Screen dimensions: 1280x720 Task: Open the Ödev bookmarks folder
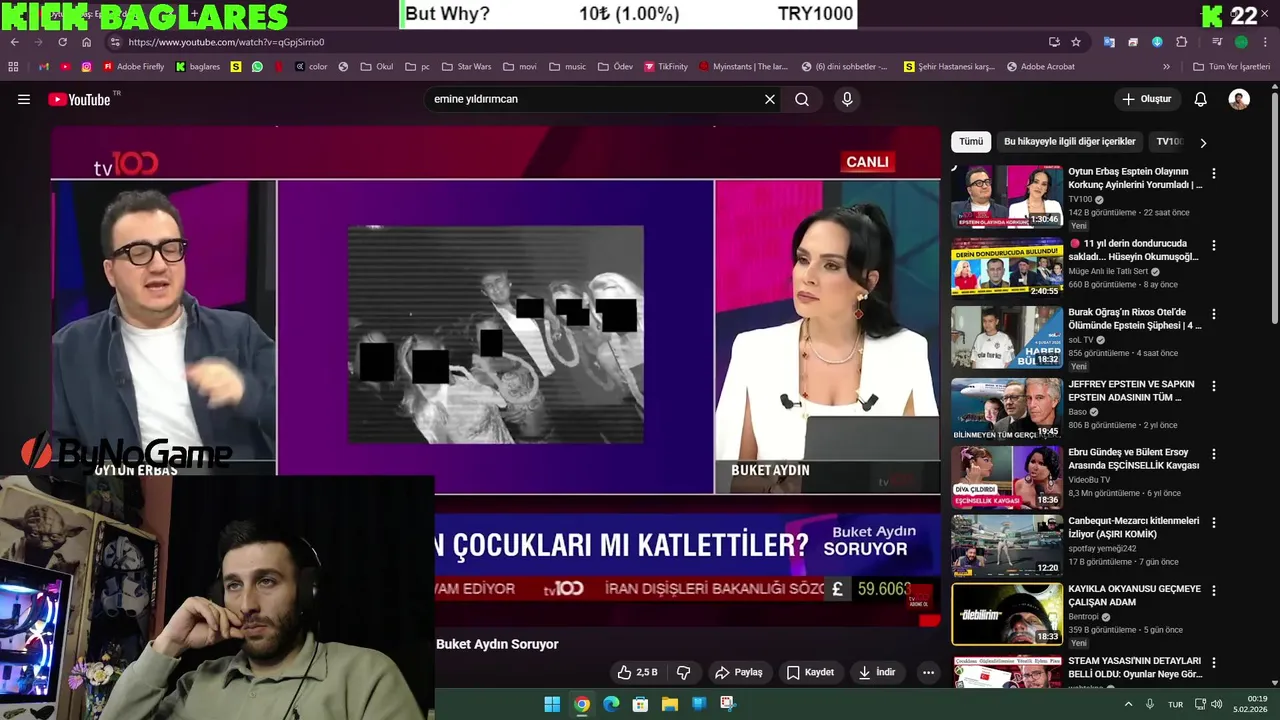pyautogui.click(x=615, y=67)
